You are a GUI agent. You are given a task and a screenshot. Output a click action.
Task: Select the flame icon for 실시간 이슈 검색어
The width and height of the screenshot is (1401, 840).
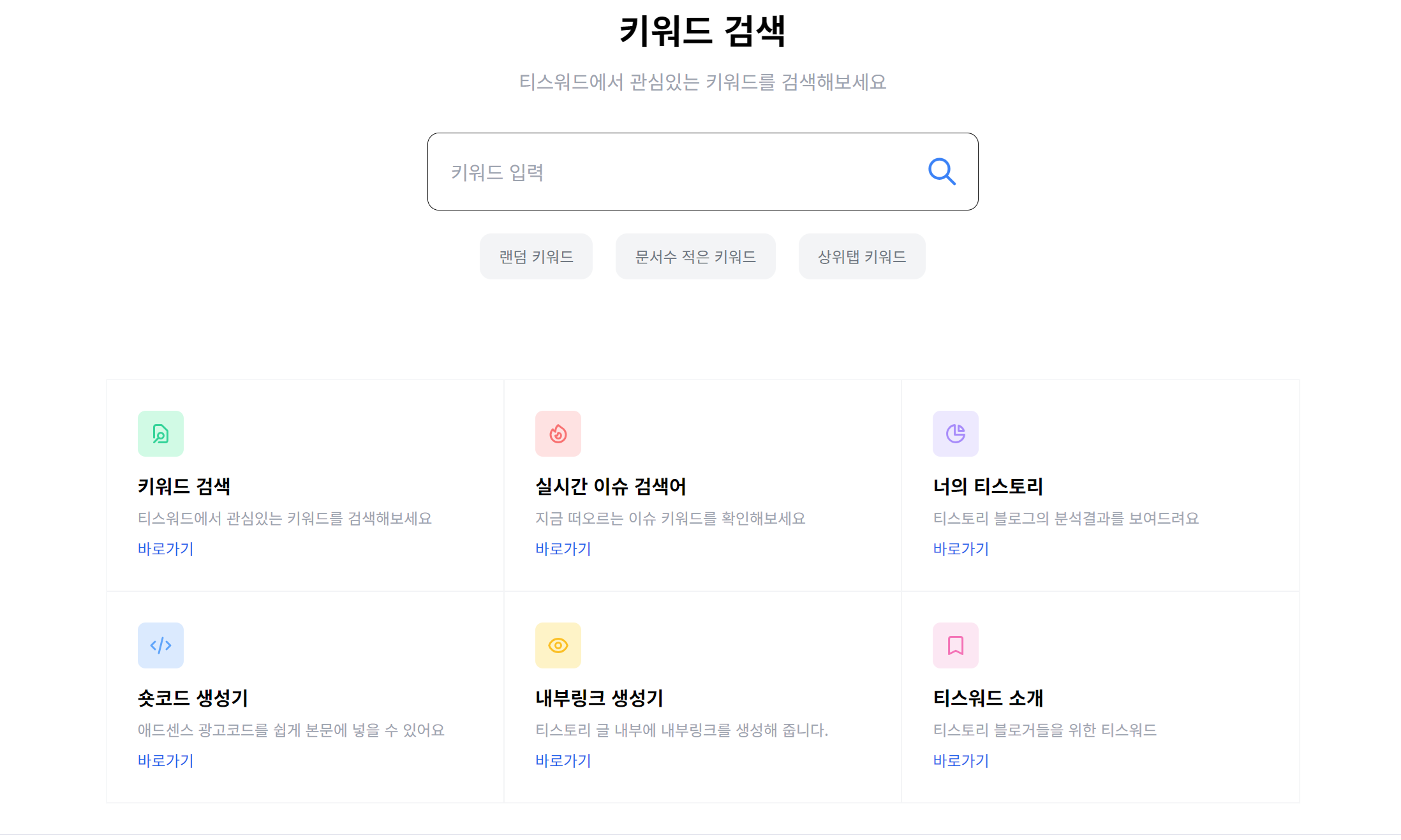558,434
